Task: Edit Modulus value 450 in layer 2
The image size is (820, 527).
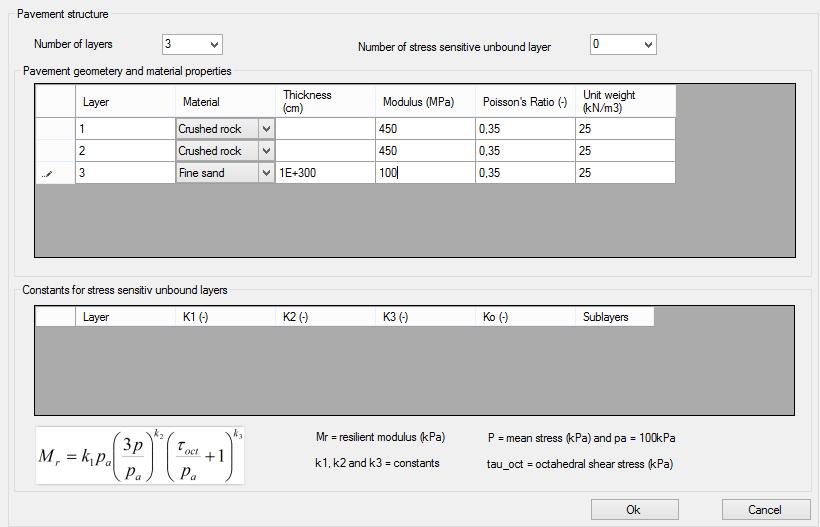Action: point(425,151)
